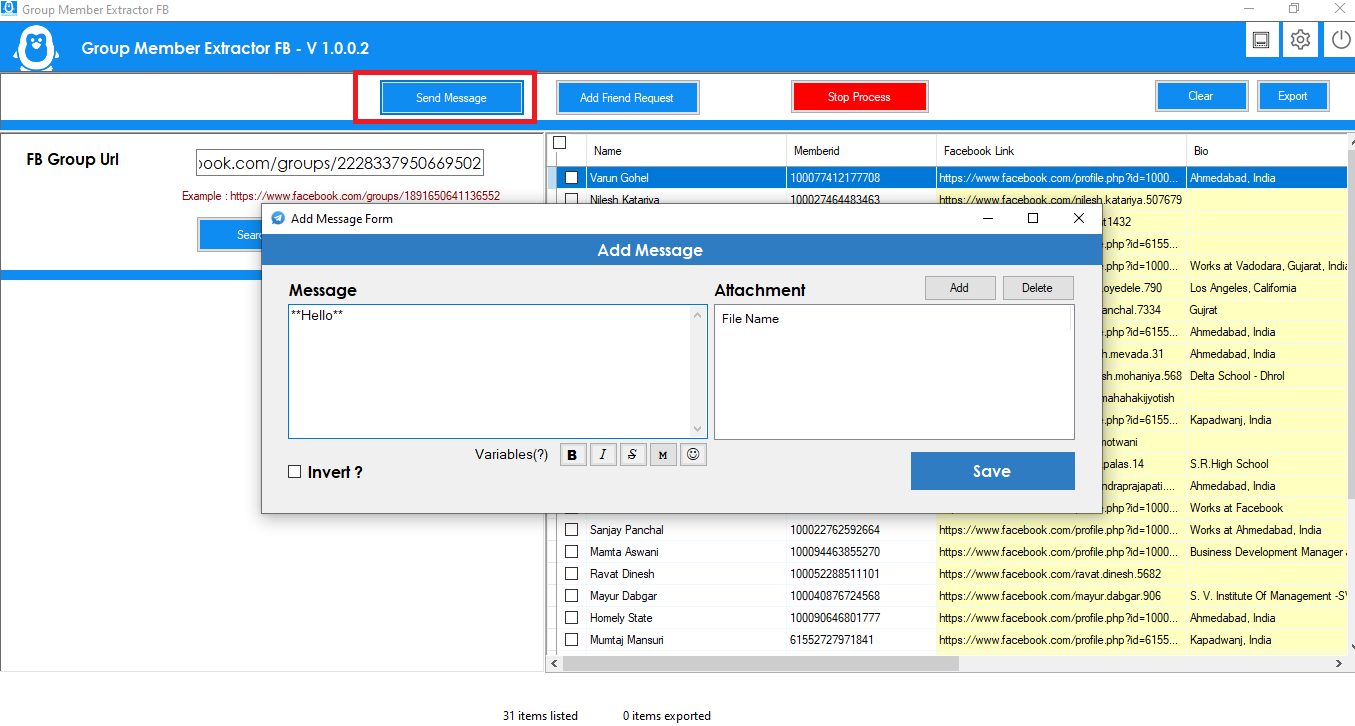Click the Send Message button
The image size is (1355, 726).
click(x=451, y=97)
